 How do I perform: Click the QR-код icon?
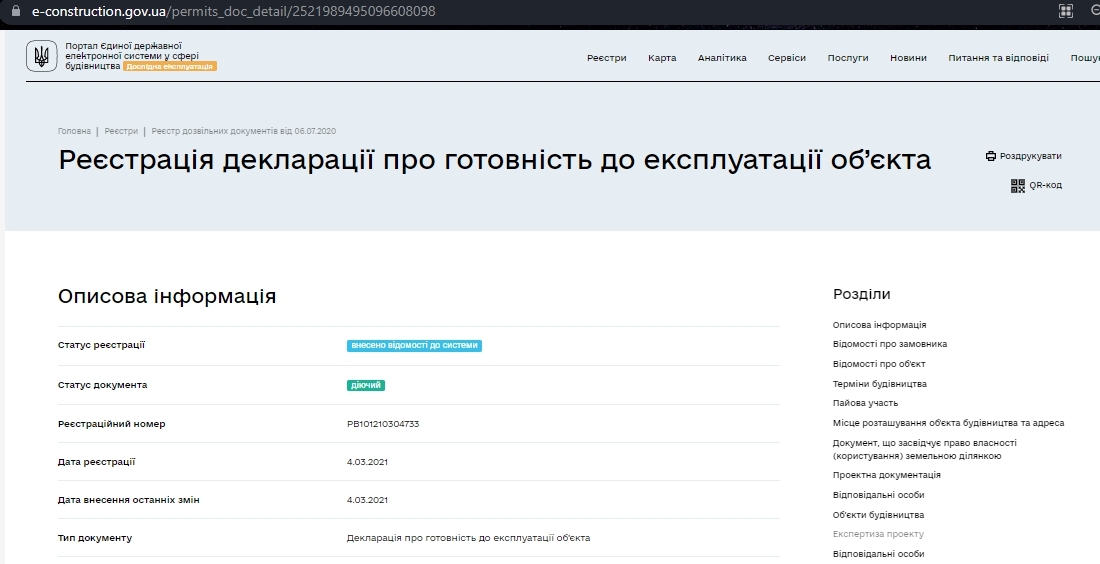tap(1017, 185)
